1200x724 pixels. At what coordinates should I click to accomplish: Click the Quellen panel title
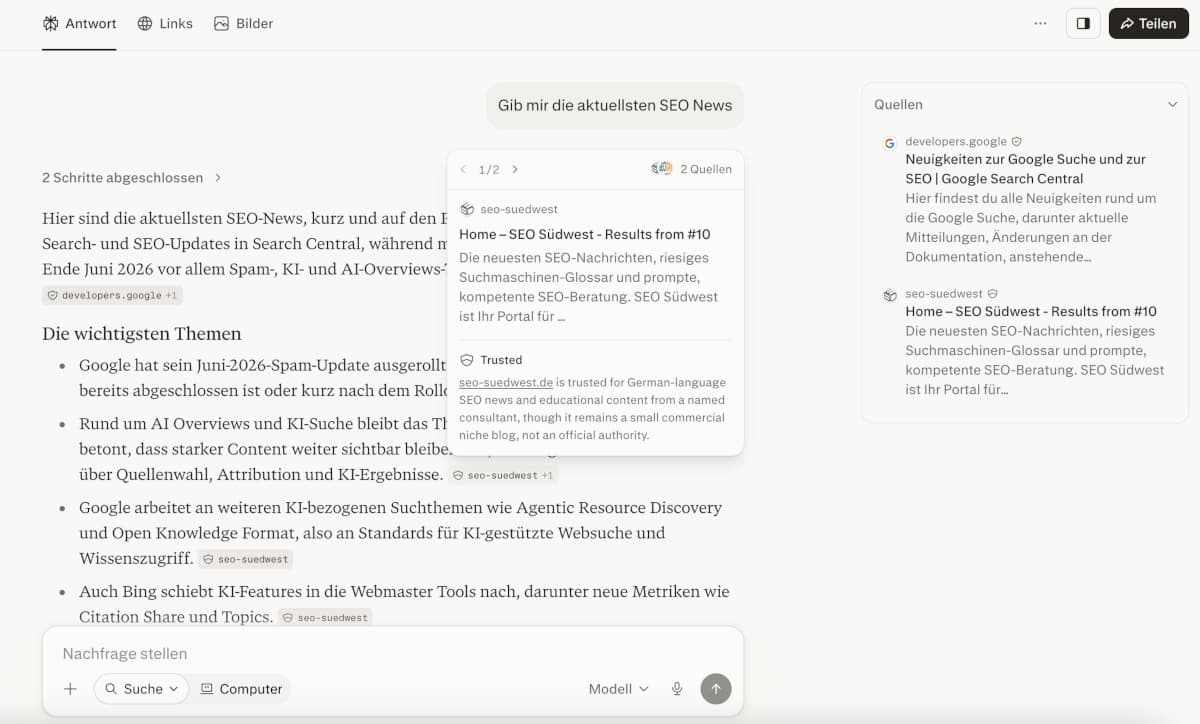898,104
